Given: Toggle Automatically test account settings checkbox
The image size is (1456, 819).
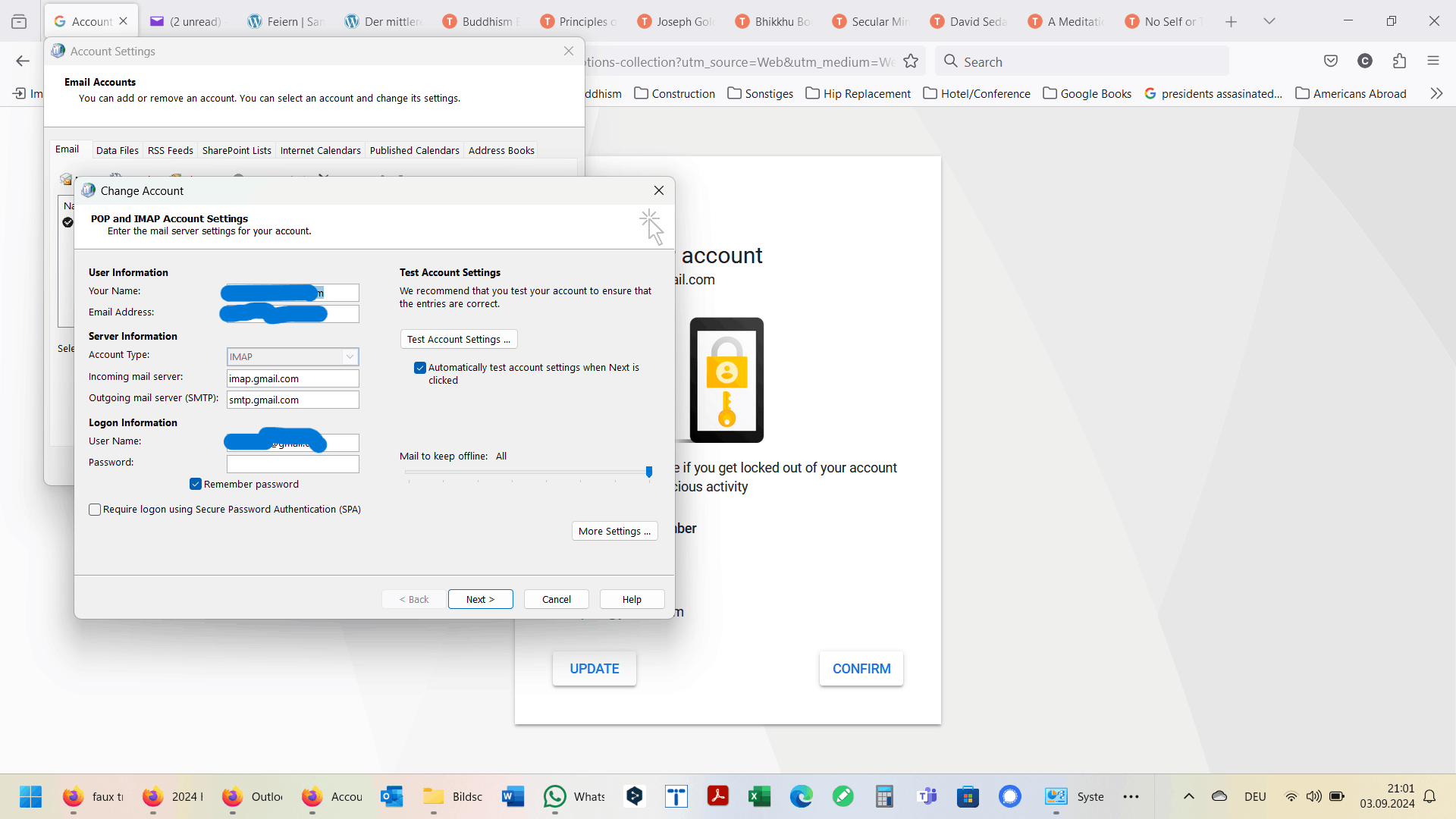Looking at the screenshot, I should pos(420,368).
